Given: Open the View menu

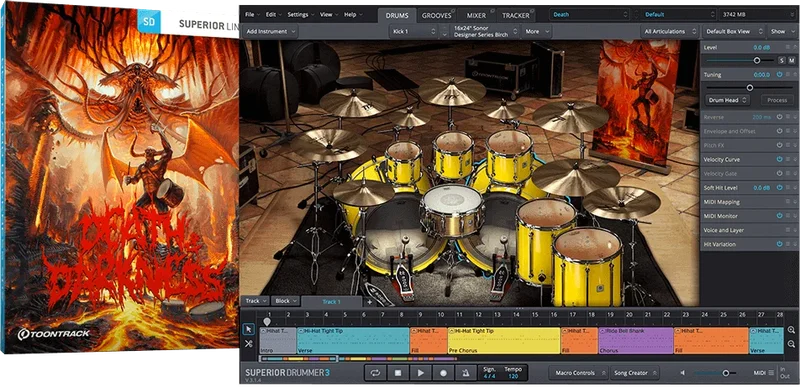Looking at the screenshot, I should pos(329,15).
